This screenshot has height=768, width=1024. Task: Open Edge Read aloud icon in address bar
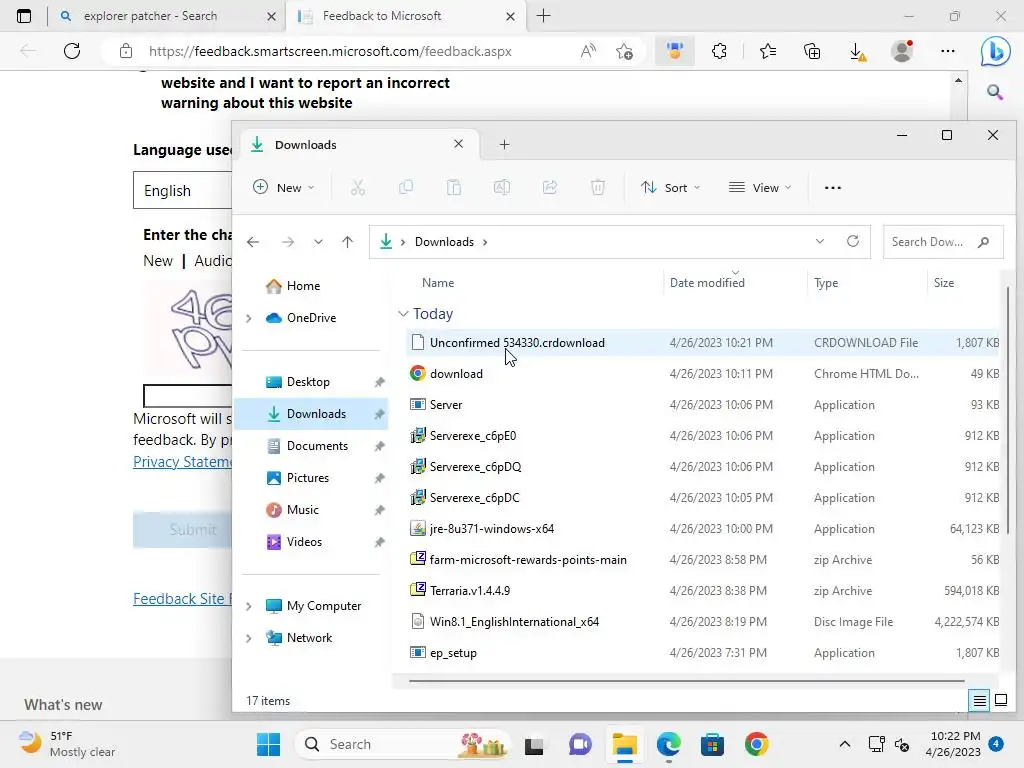588,51
